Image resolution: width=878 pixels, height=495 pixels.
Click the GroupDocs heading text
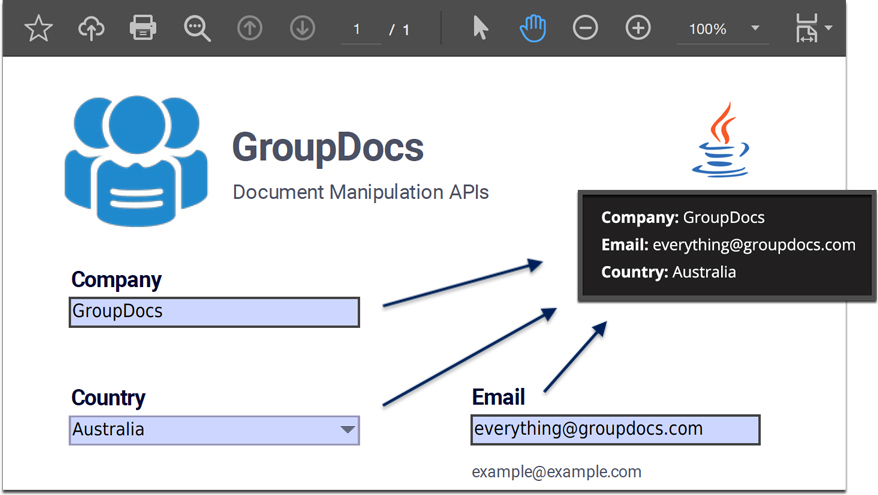[328, 148]
